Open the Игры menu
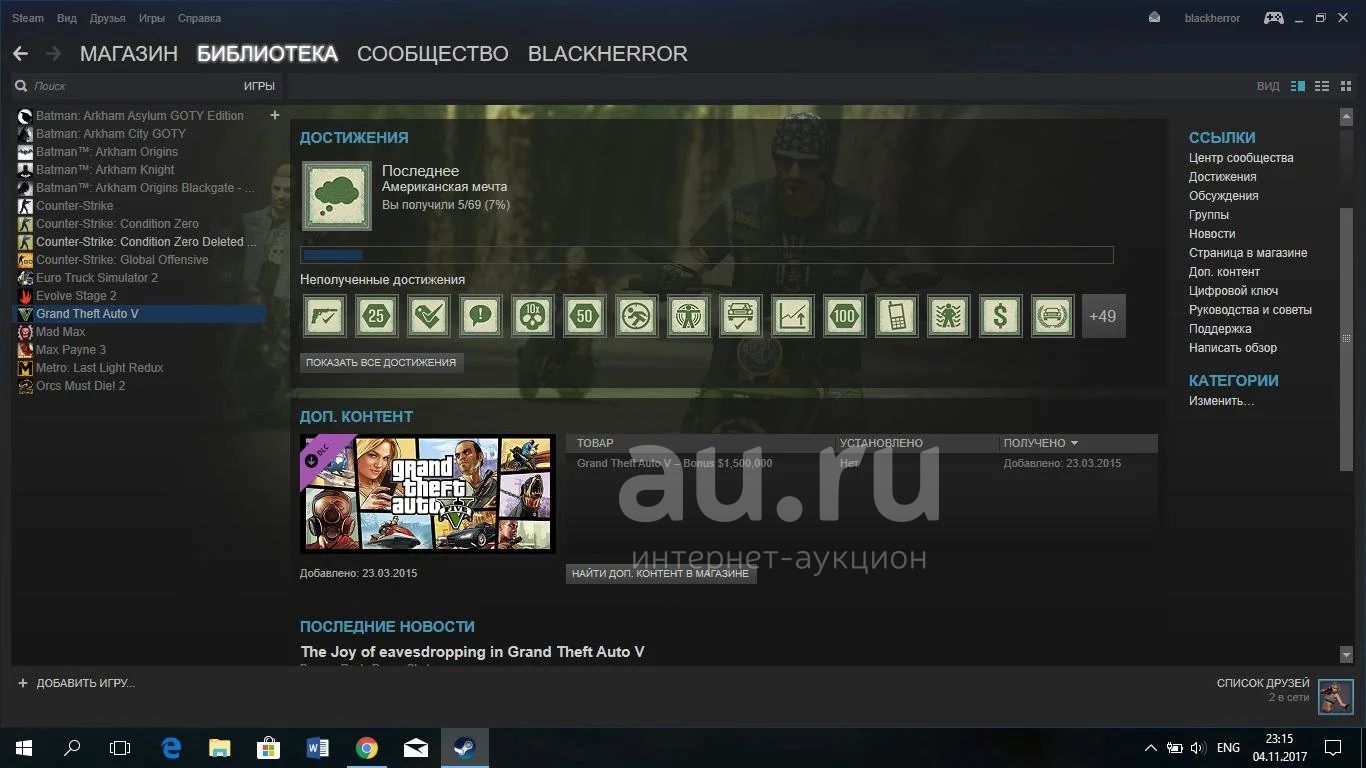 [x=152, y=18]
